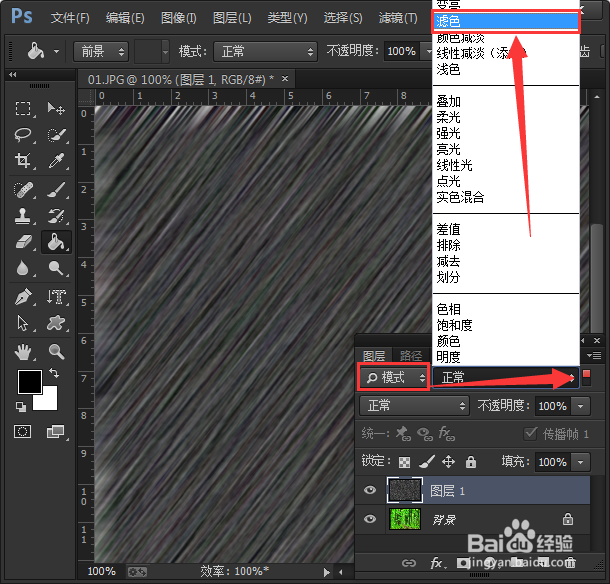Screen dimensions: 610x584
Task: Close the 01.JPG document tab
Action: [285, 79]
